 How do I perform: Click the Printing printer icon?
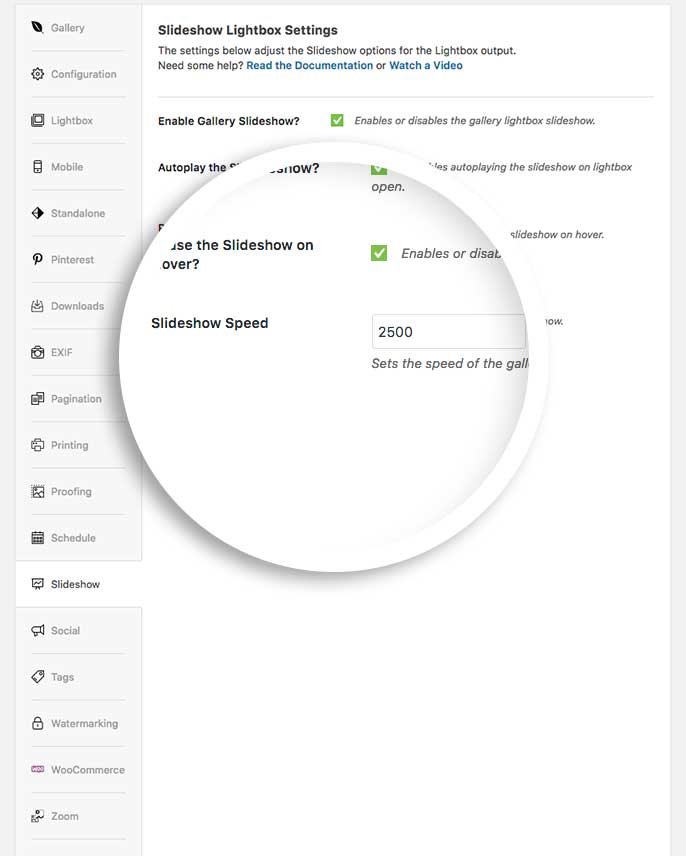click(x=38, y=445)
